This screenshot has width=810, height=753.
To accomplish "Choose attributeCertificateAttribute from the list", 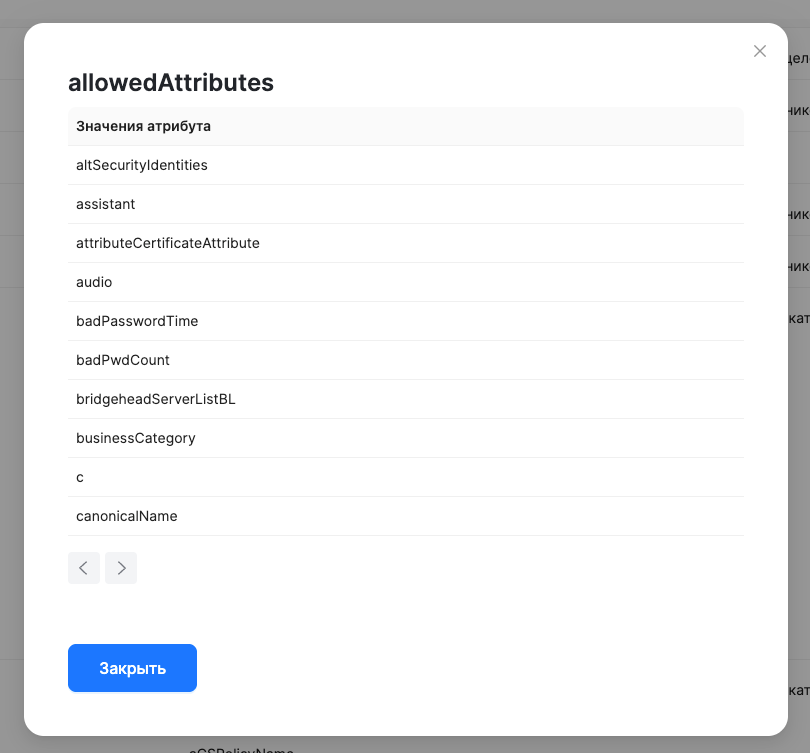I will [167, 243].
